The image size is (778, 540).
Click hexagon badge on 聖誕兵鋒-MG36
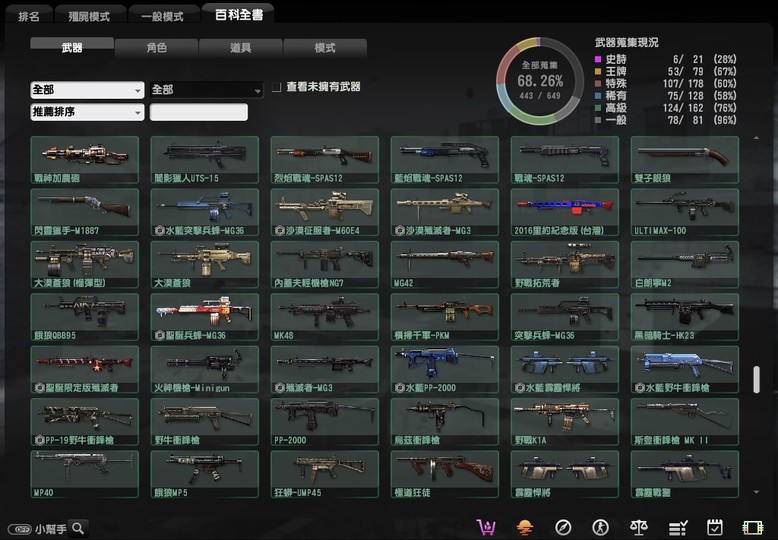(159, 336)
